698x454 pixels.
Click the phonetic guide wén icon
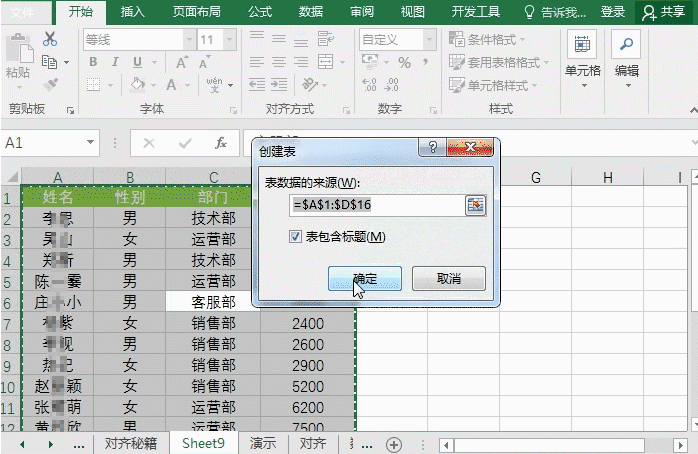[x=214, y=84]
